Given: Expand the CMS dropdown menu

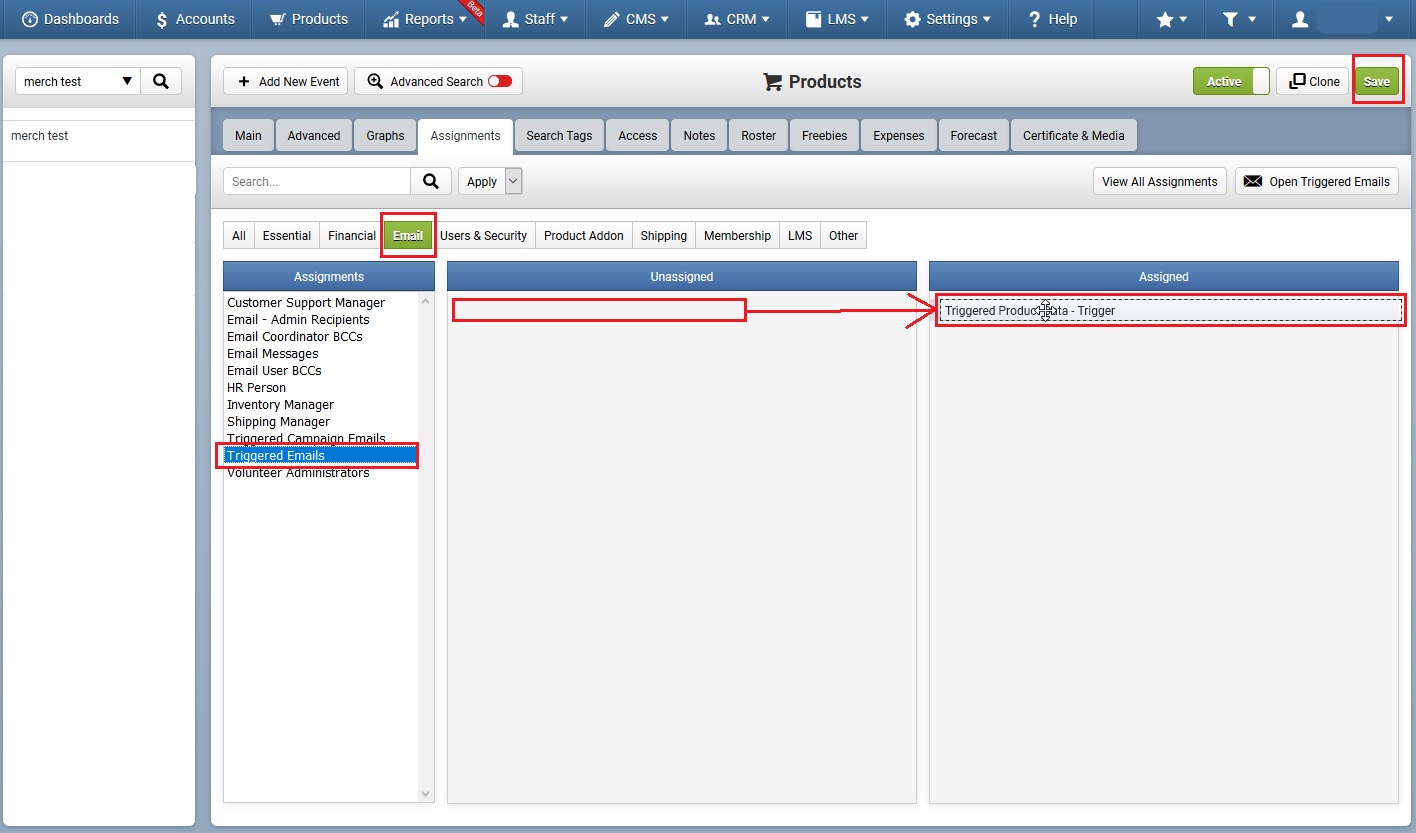Looking at the screenshot, I should coord(636,19).
